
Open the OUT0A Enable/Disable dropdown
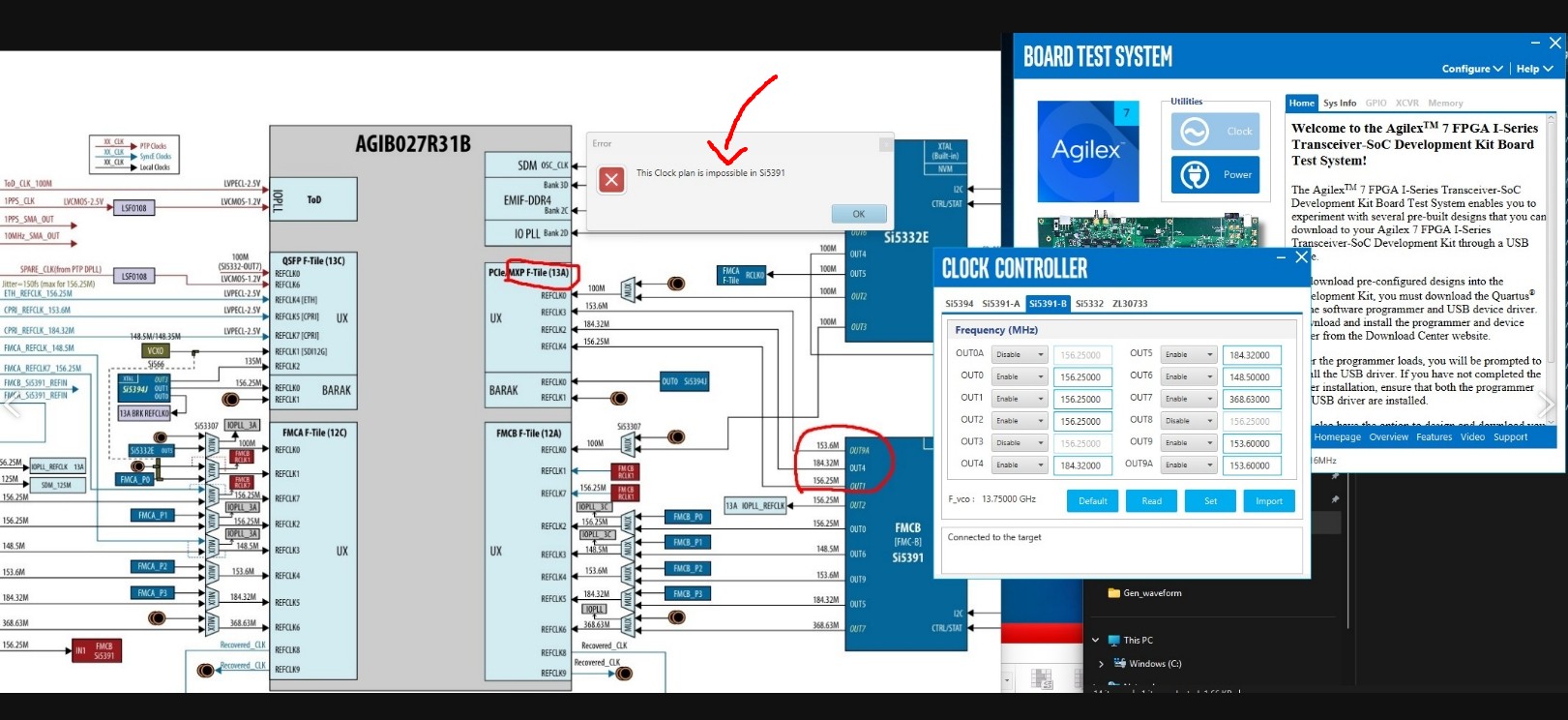tap(1021, 355)
